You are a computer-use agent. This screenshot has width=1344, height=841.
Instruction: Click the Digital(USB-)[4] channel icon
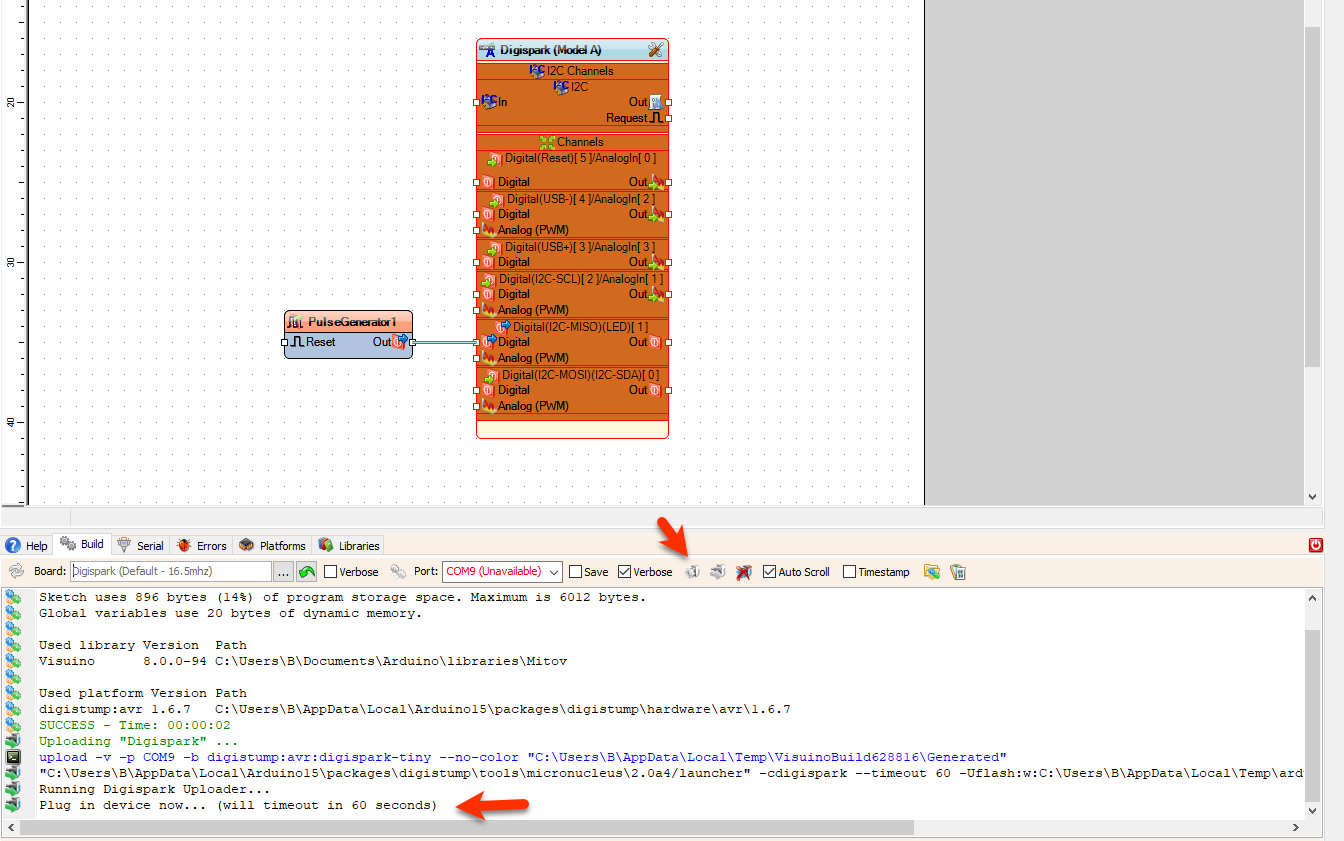[x=497, y=199]
